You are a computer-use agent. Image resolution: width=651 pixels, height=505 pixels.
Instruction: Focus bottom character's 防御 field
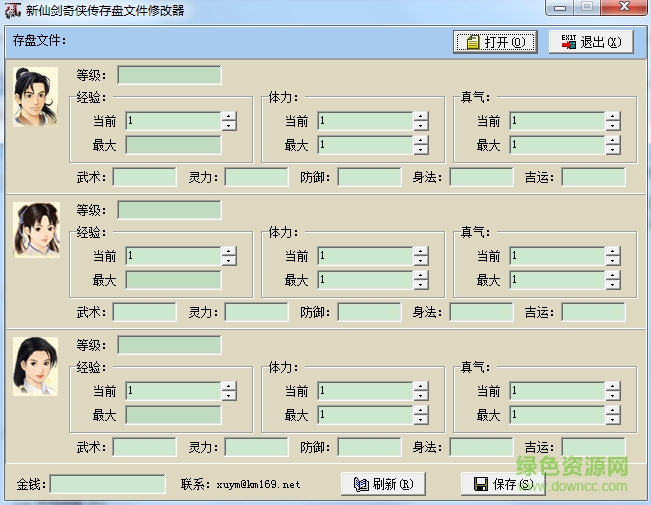coord(370,447)
